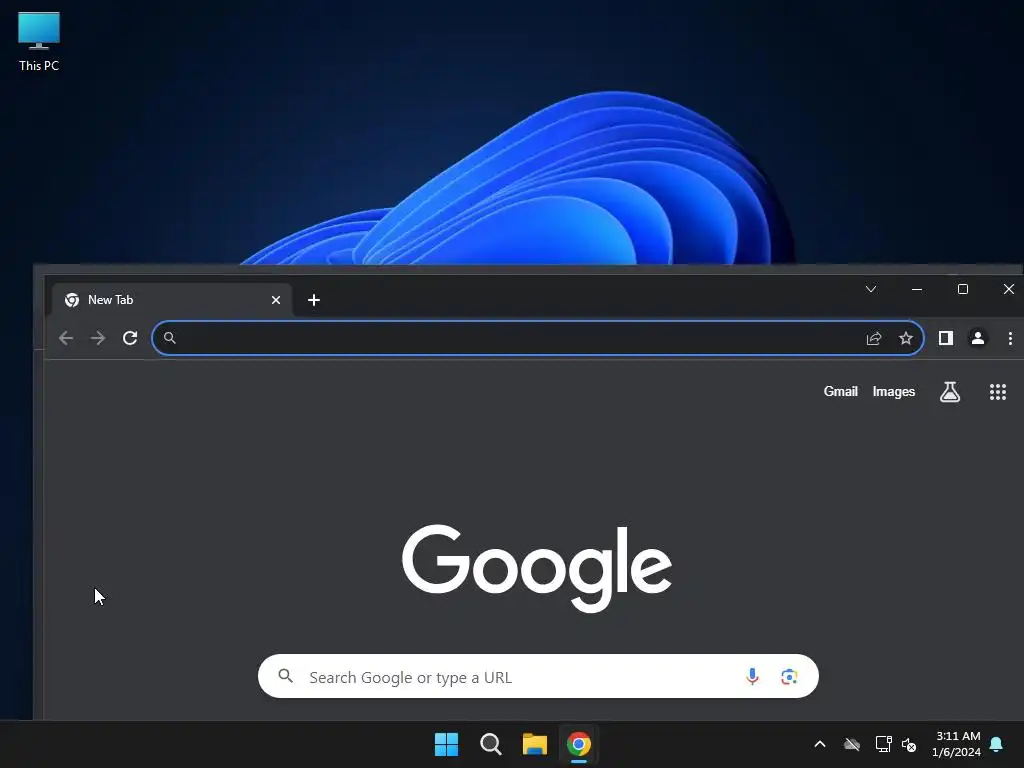The height and width of the screenshot is (768, 1024).
Task: Open the Images link
Action: (893, 391)
